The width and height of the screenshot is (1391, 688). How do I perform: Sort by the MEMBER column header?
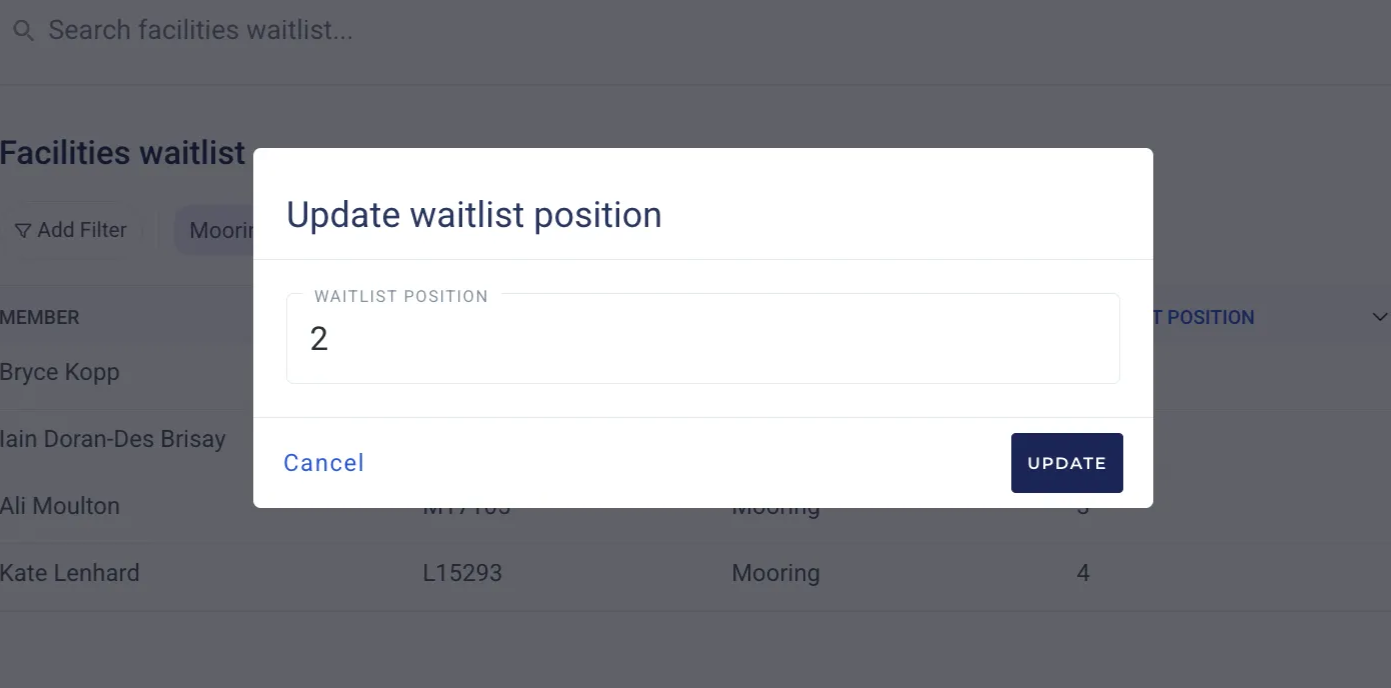(40, 318)
